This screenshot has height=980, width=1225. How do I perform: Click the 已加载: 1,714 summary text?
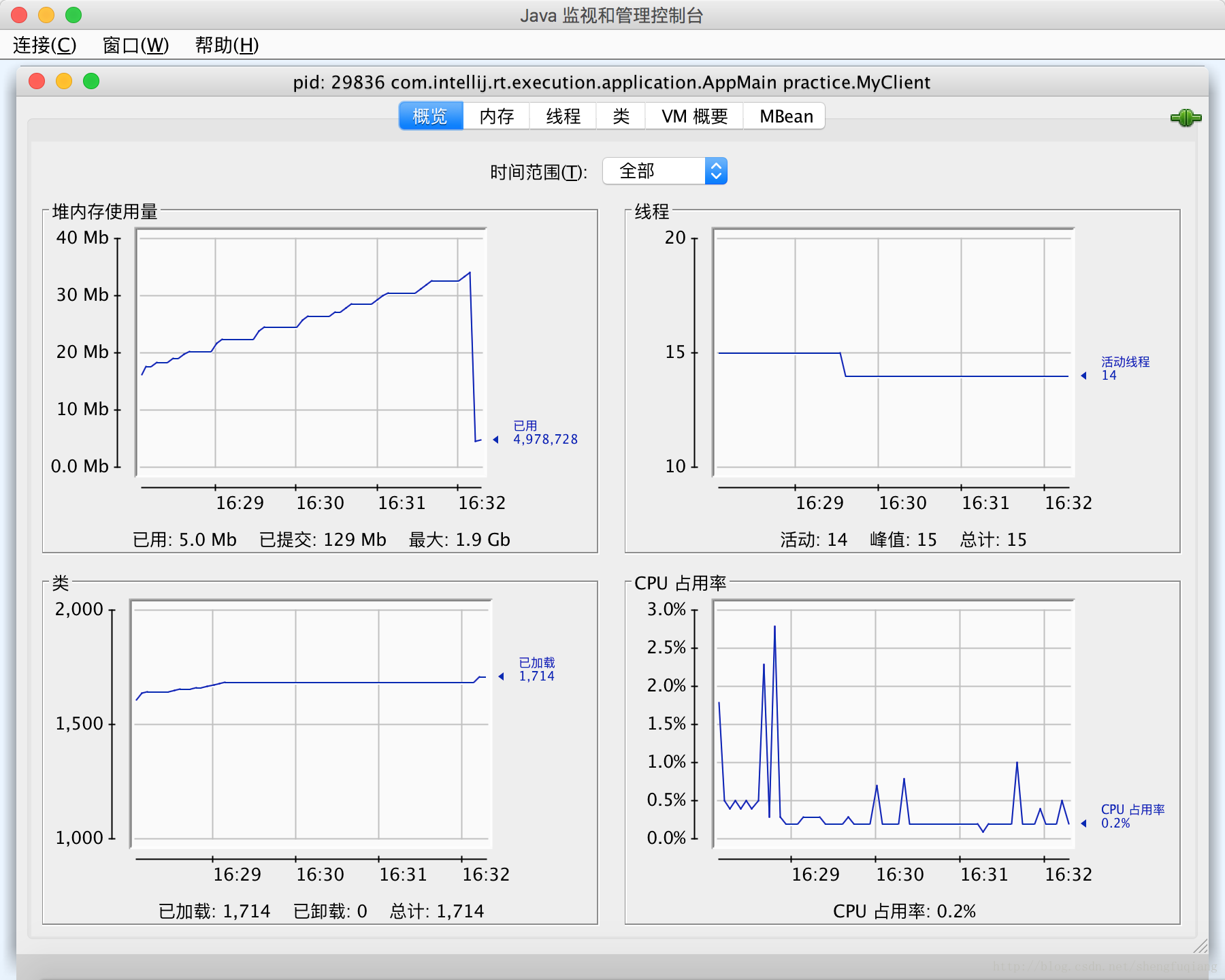(x=214, y=911)
